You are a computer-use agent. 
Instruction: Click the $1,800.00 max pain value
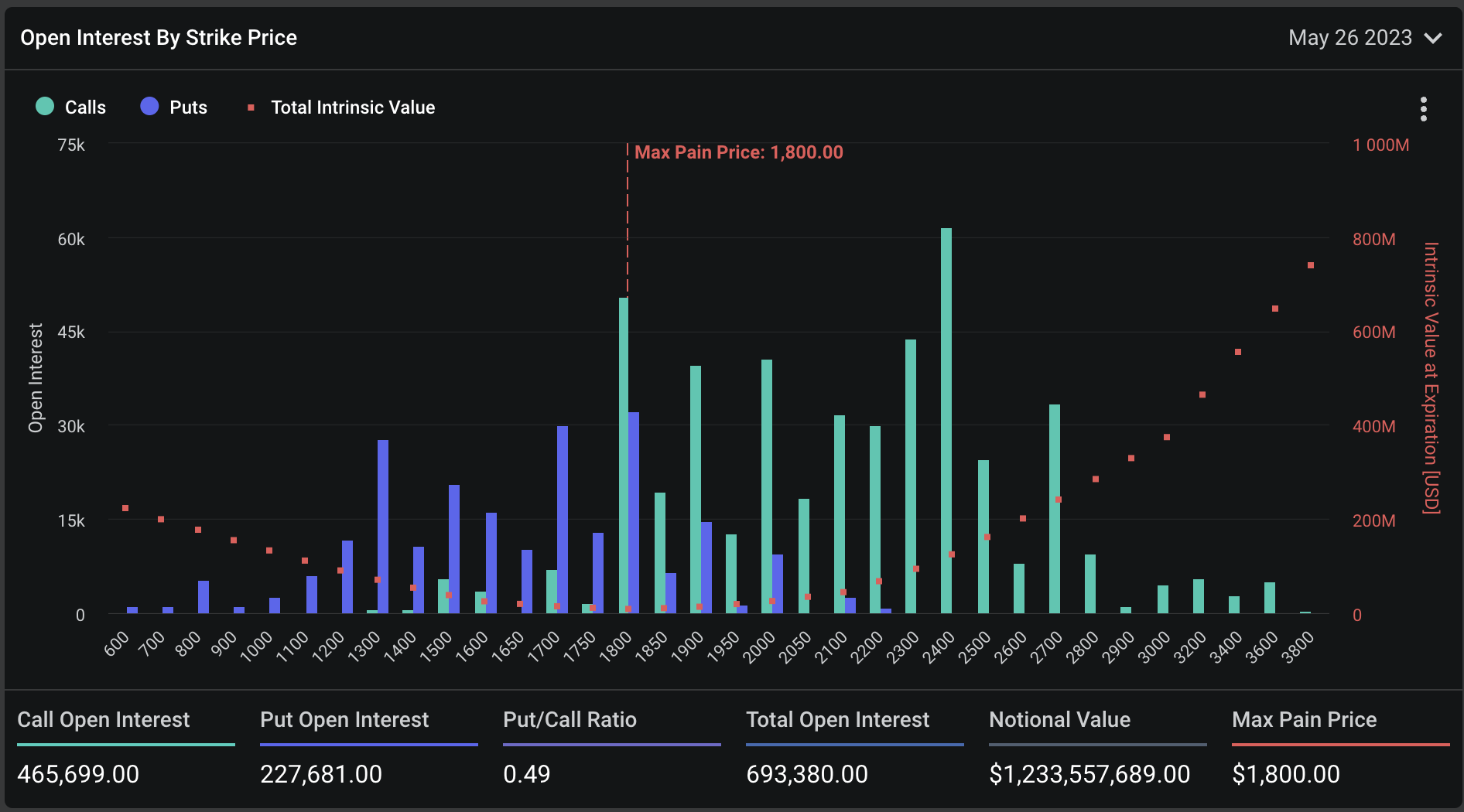tap(1285, 774)
